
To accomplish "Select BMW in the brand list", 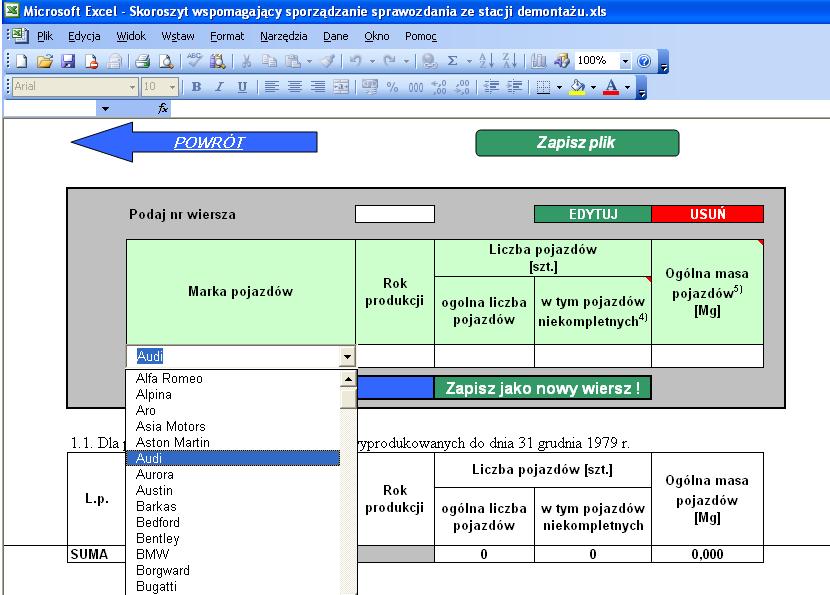I will tap(233, 554).
